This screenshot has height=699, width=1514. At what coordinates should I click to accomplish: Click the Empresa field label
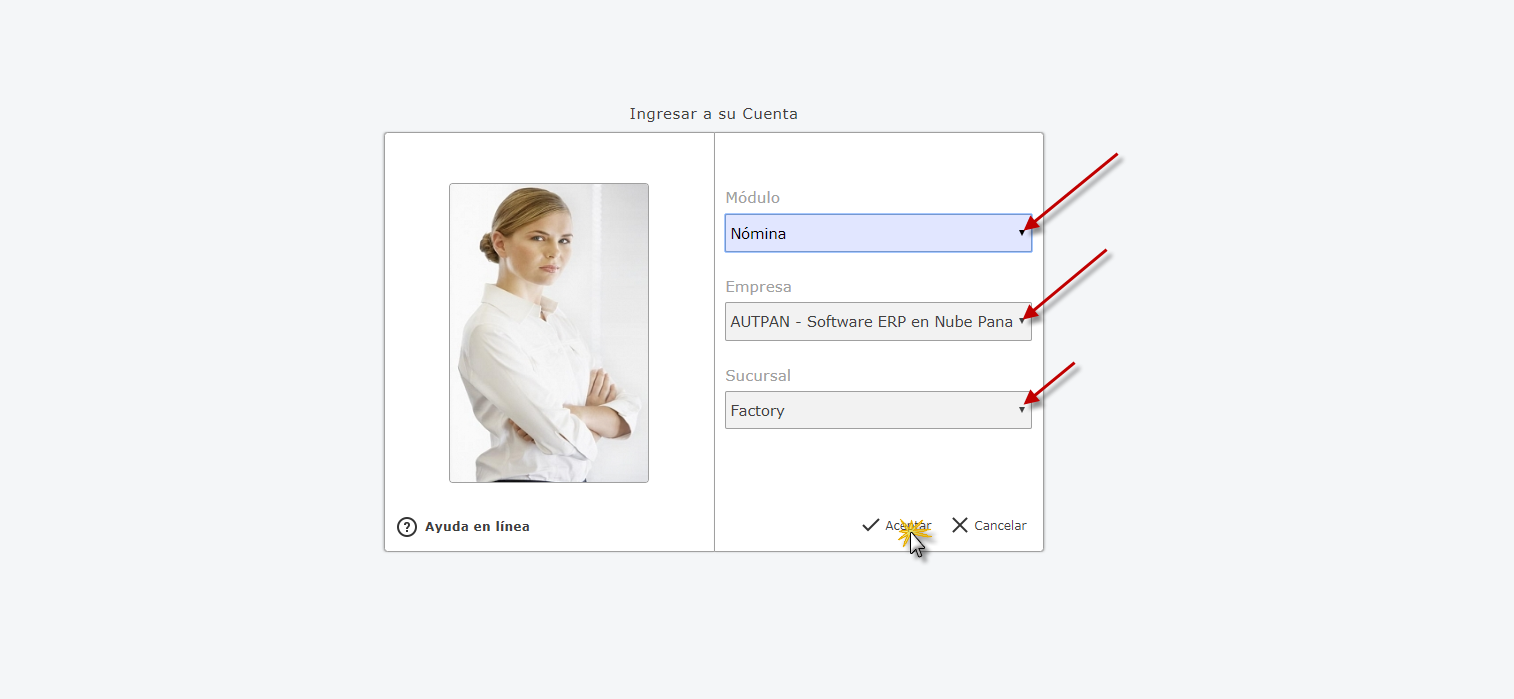[x=758, y=287]
